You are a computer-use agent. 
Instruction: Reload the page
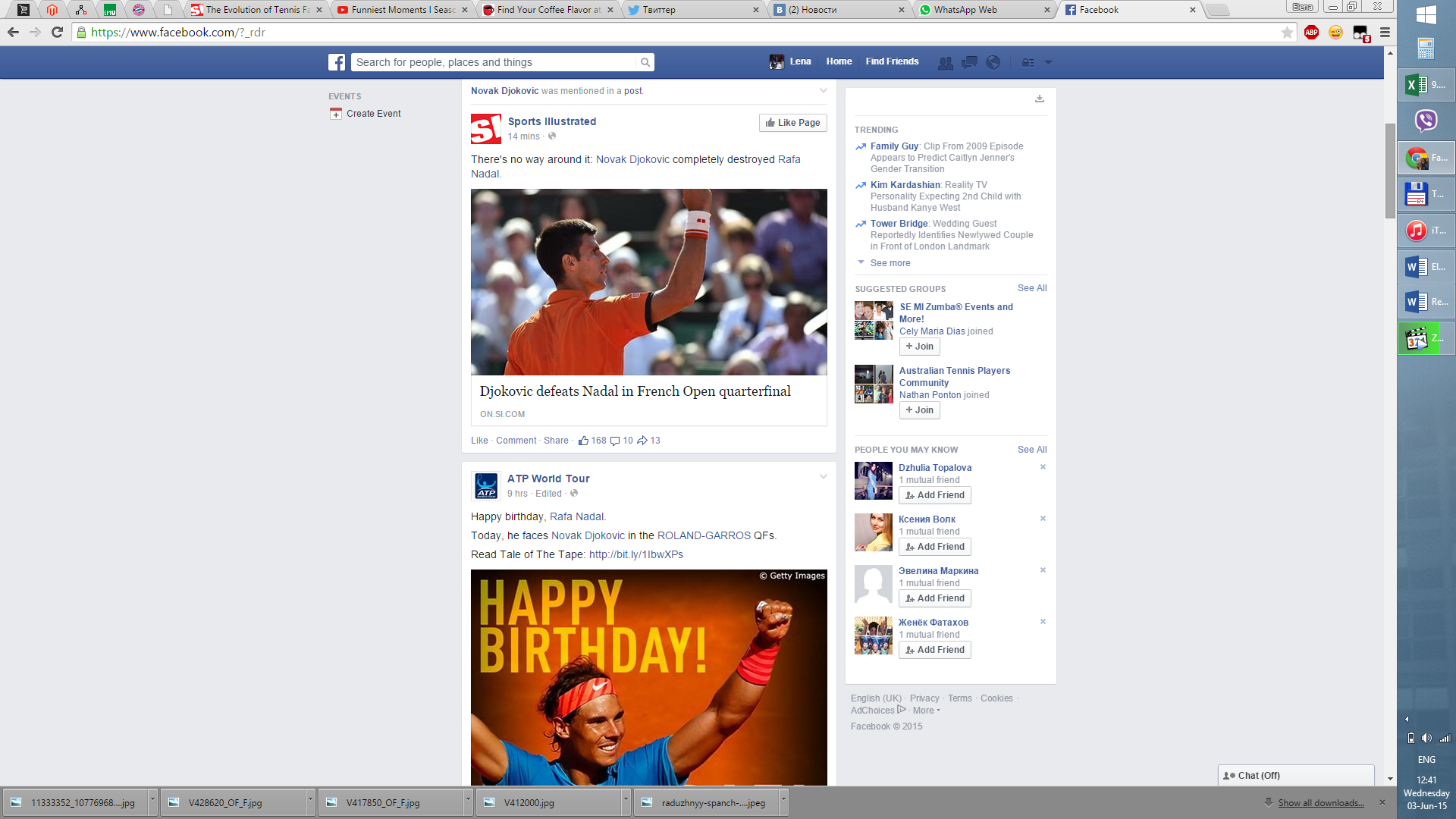(57, 32)
